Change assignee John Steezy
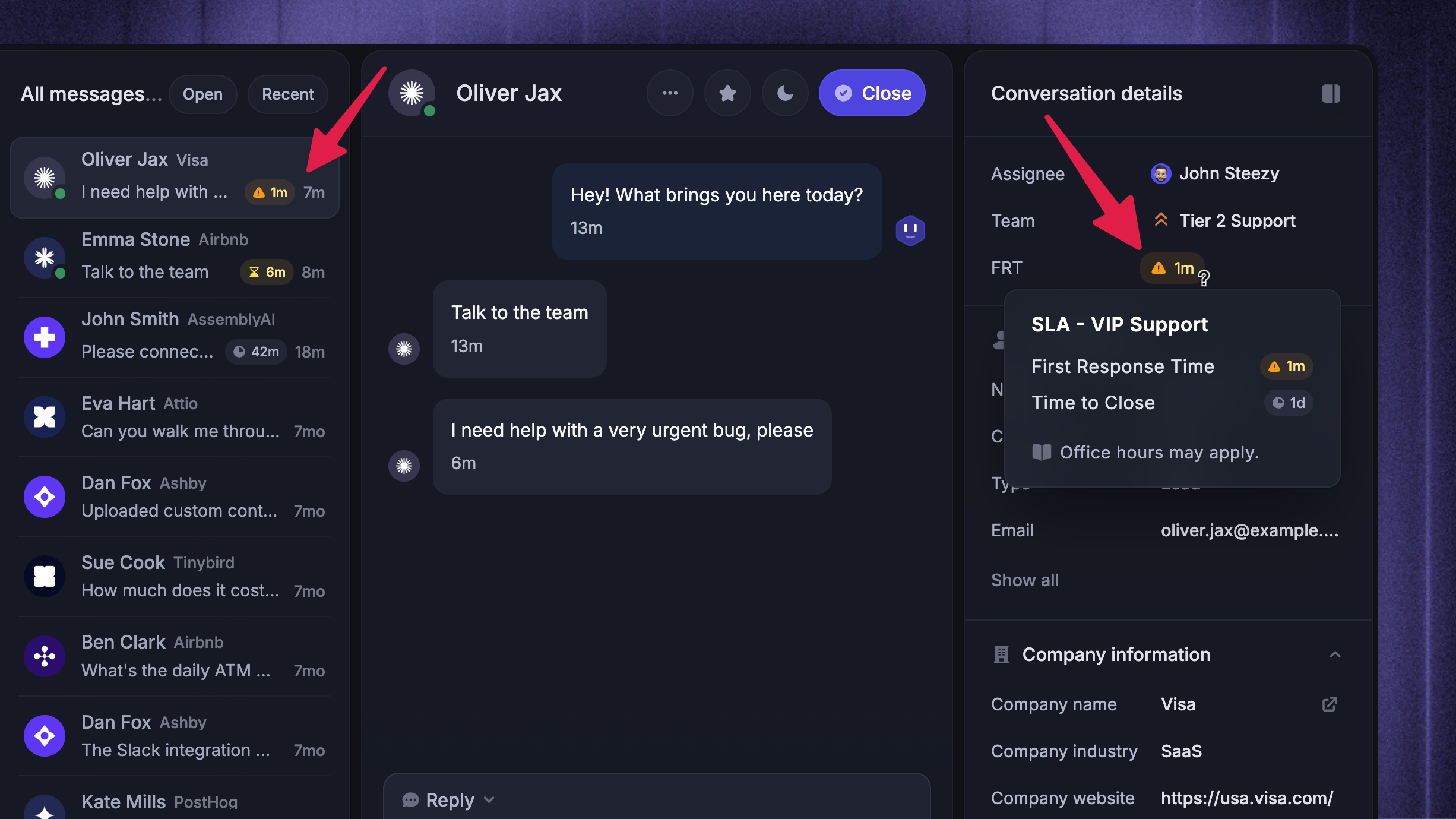Image resolution: width=1456 pixels, height=819 pixels. pos(1215,173)
